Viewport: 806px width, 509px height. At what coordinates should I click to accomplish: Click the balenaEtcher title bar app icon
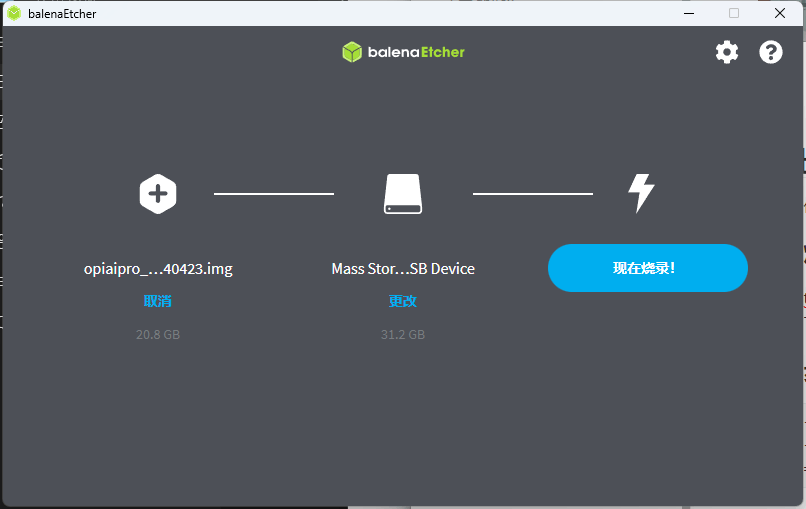[x=14, y=13]
